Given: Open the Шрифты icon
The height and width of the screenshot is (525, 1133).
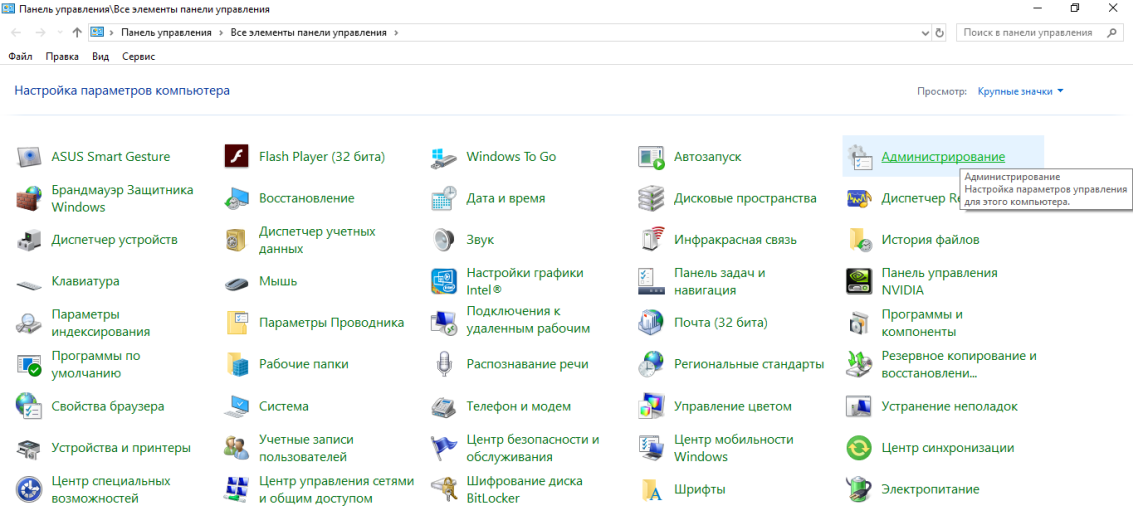Looking at the screenshot, I should click(x=652, y=489).
